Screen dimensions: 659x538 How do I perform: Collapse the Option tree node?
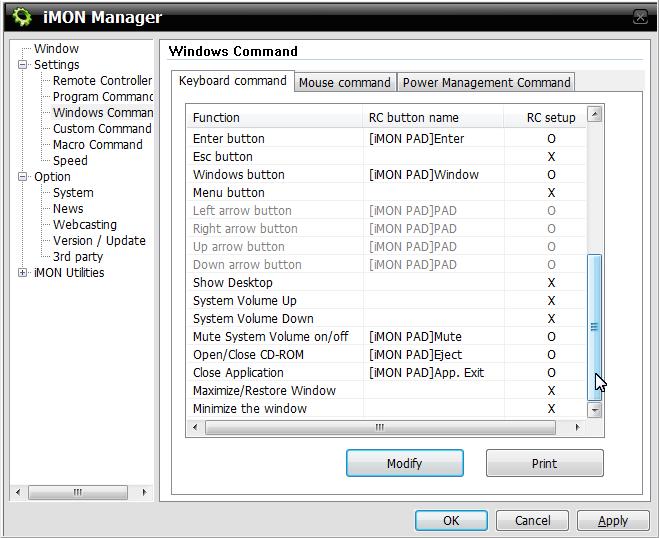tap(23, 177)
